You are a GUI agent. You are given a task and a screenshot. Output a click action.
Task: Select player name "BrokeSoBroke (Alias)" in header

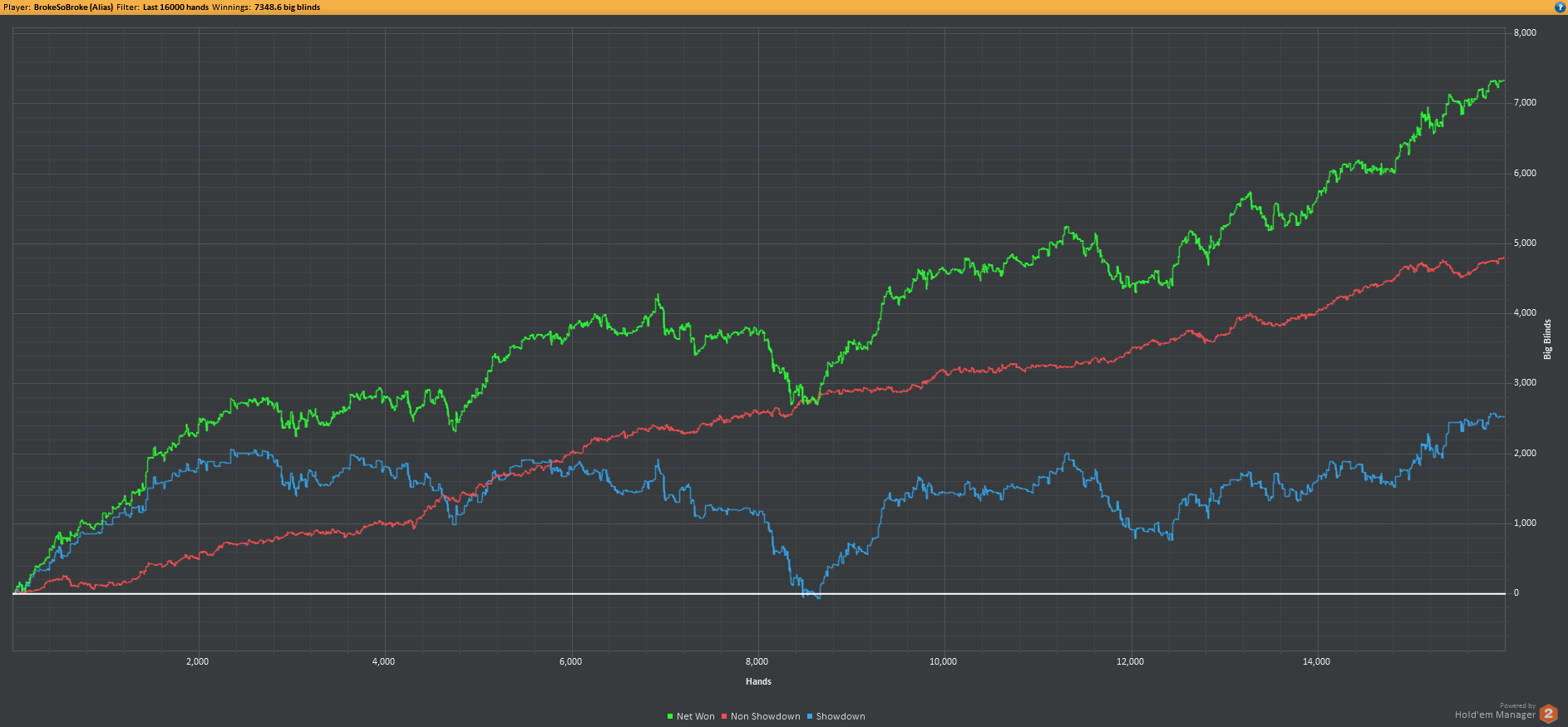tap(73, 7)
